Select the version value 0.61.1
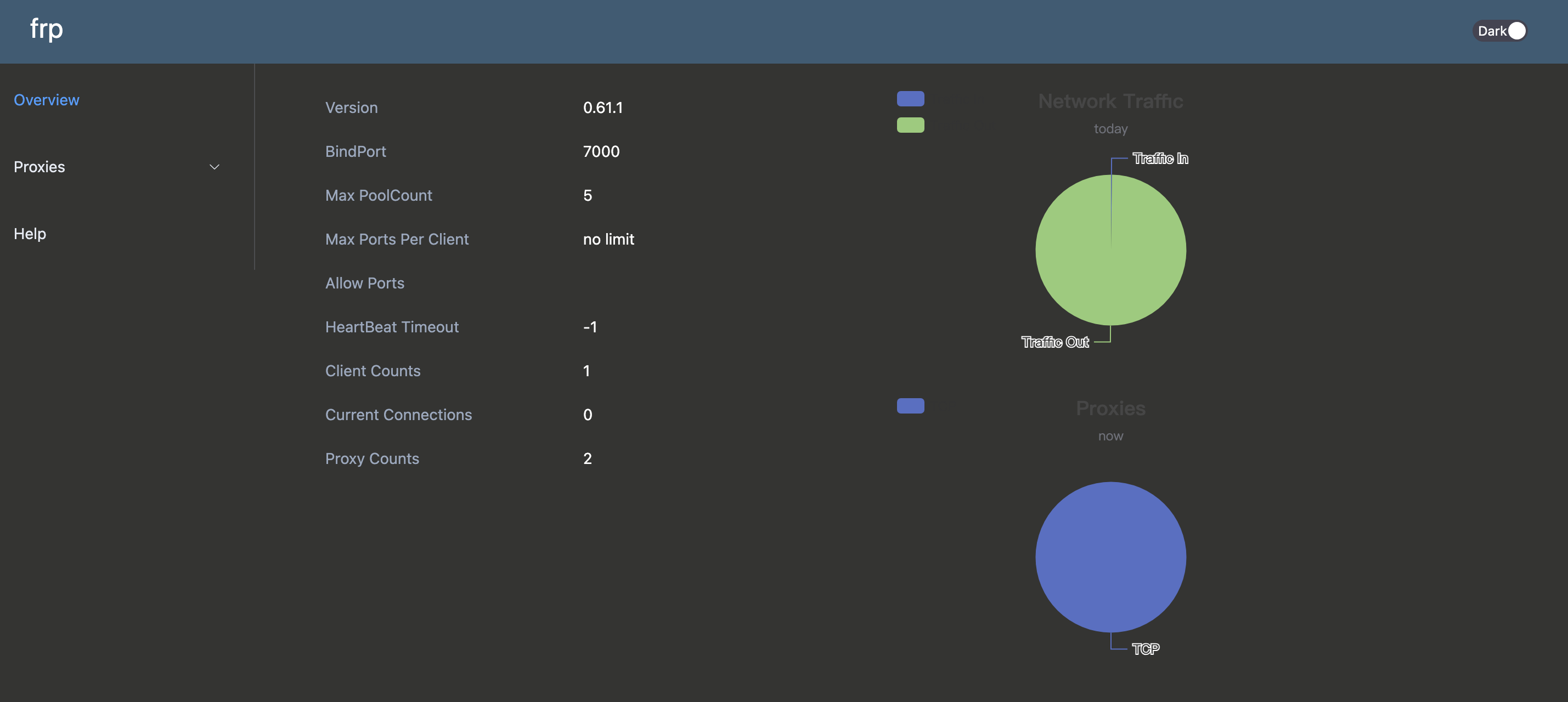The height and width of the screenshot is (702, 1568). coord(602,107)
